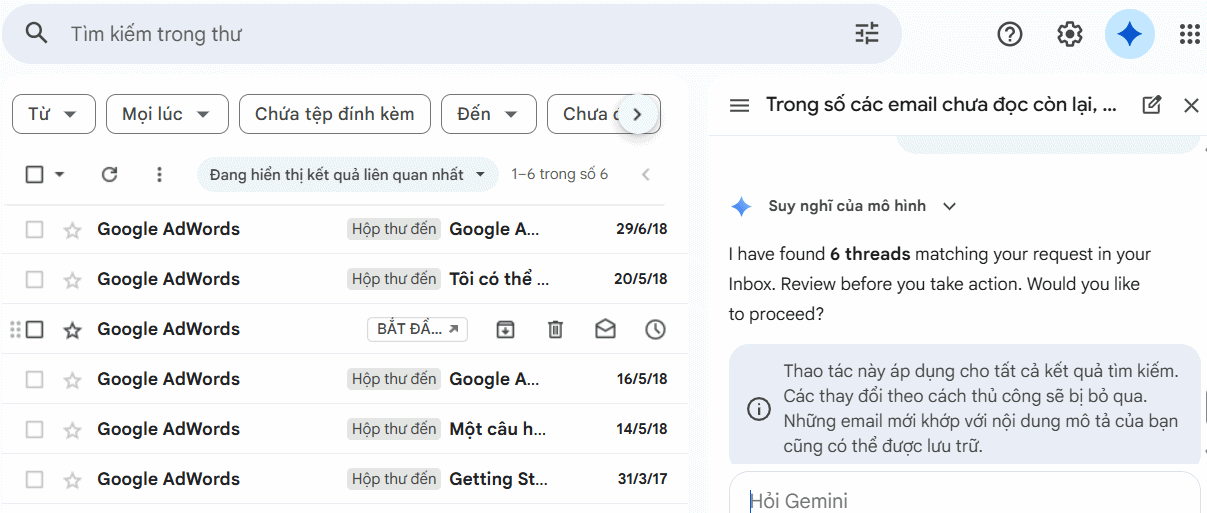Start a new Gemini chat
The height and width of the screenshot is (513, 1207).
pyautogui.click(x=1152, y=105)
